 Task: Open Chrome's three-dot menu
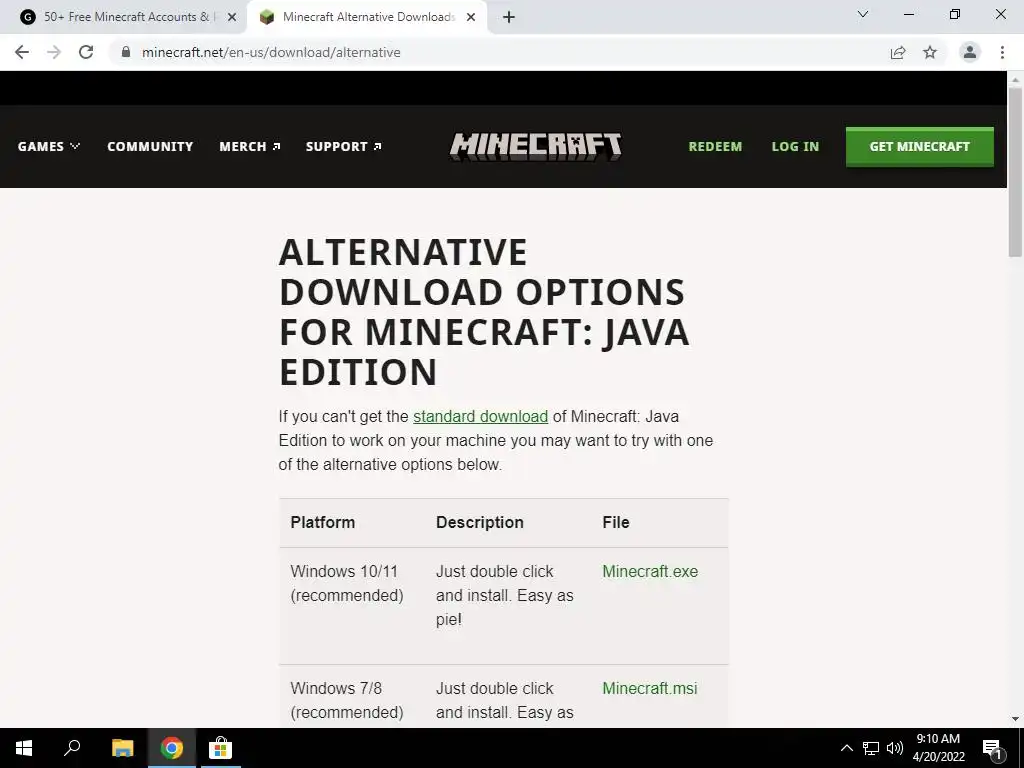[x=1002, y=52]
